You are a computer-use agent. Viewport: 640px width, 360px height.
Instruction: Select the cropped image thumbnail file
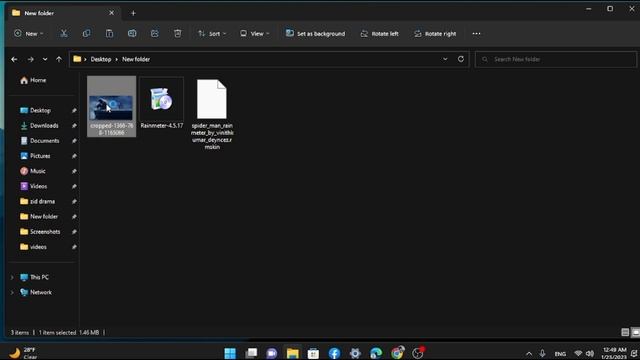click(111, 106)
